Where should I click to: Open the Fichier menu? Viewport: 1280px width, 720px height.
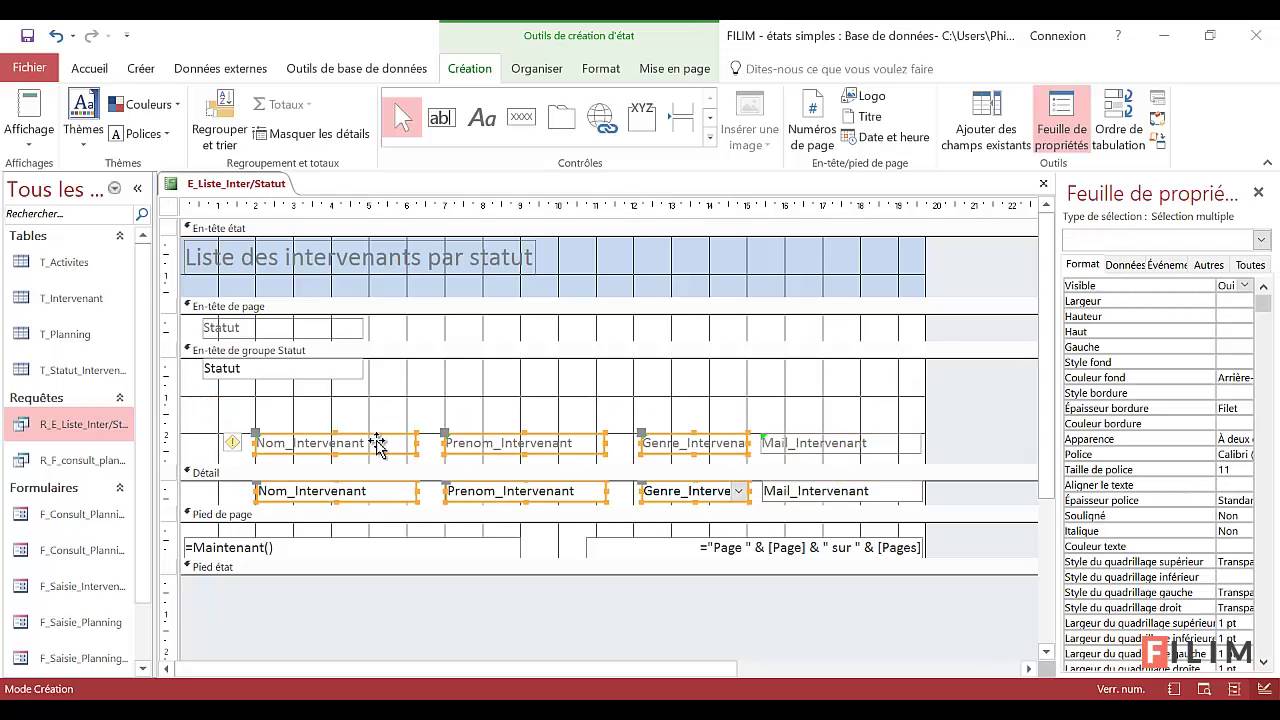29,68
